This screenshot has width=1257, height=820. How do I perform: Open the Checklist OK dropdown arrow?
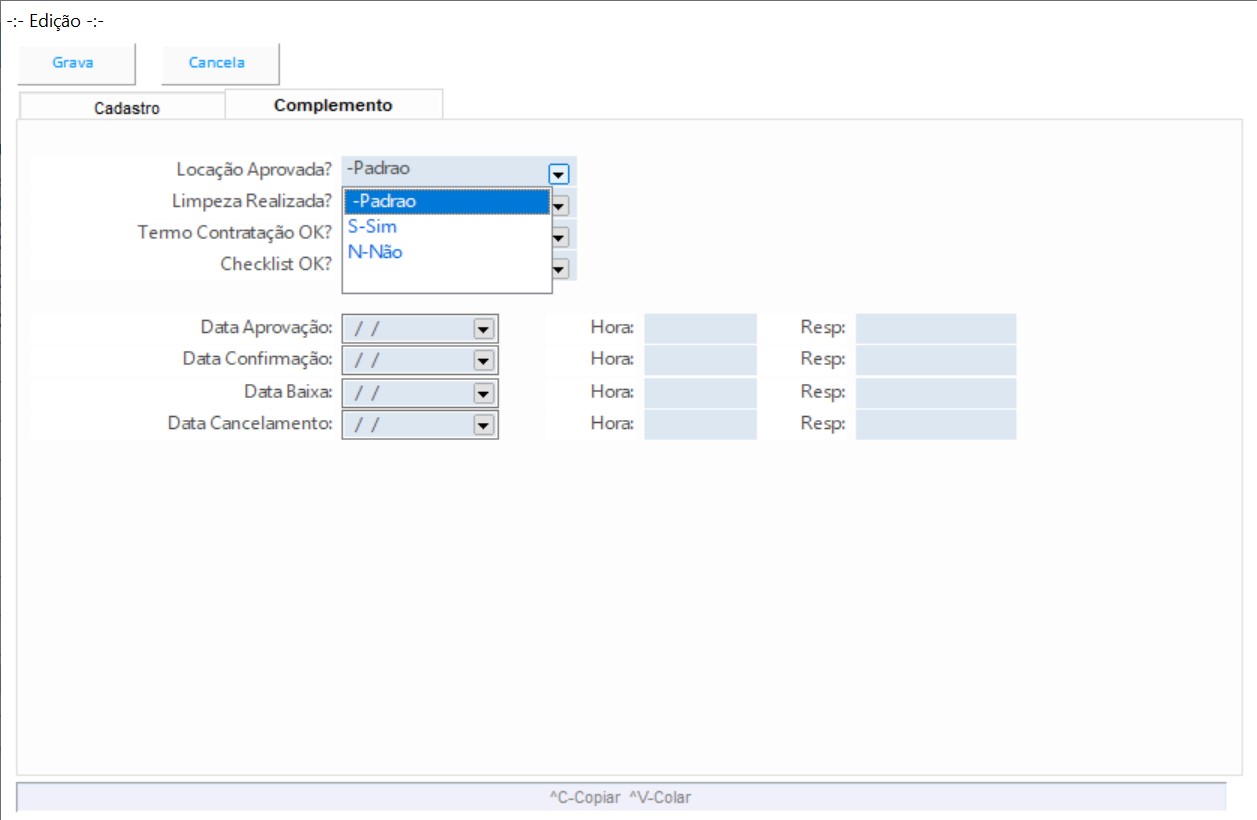coord(560,268)
